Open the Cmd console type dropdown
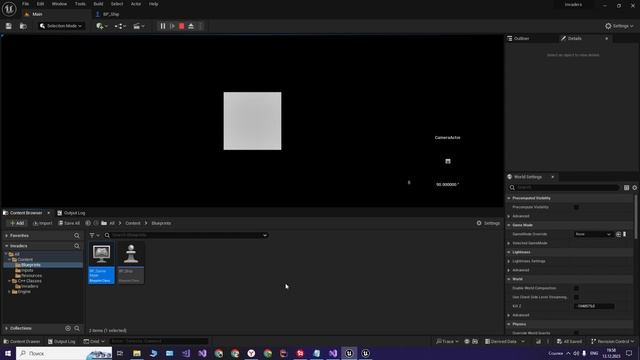The width and height of the screenshot is (640, 360). [94, 341]
